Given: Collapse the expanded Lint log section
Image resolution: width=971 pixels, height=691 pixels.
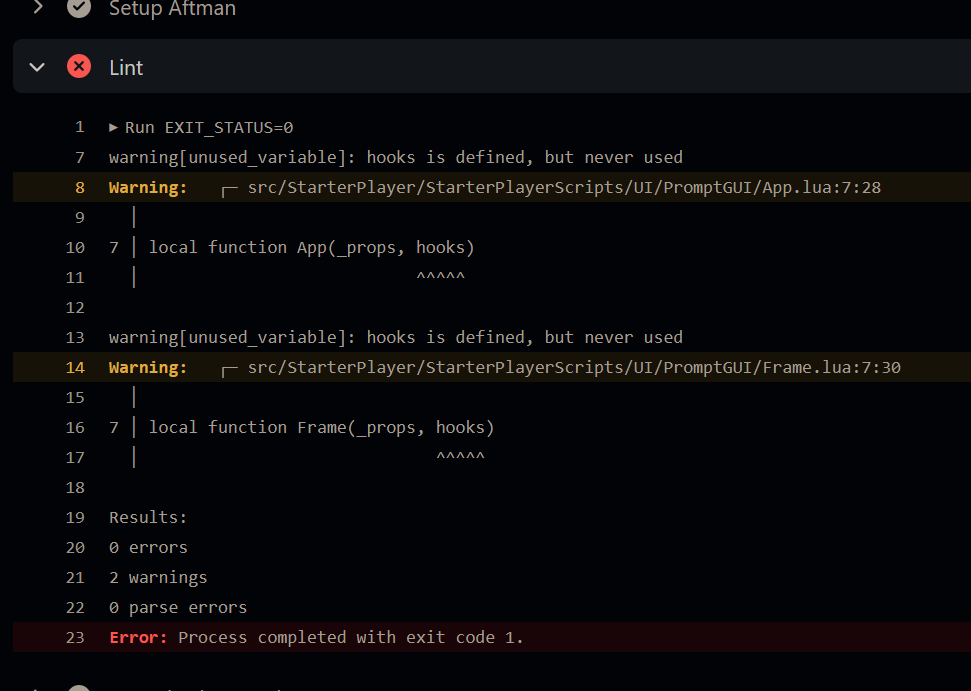Looking at the screenshot, I should click(36, 67).
